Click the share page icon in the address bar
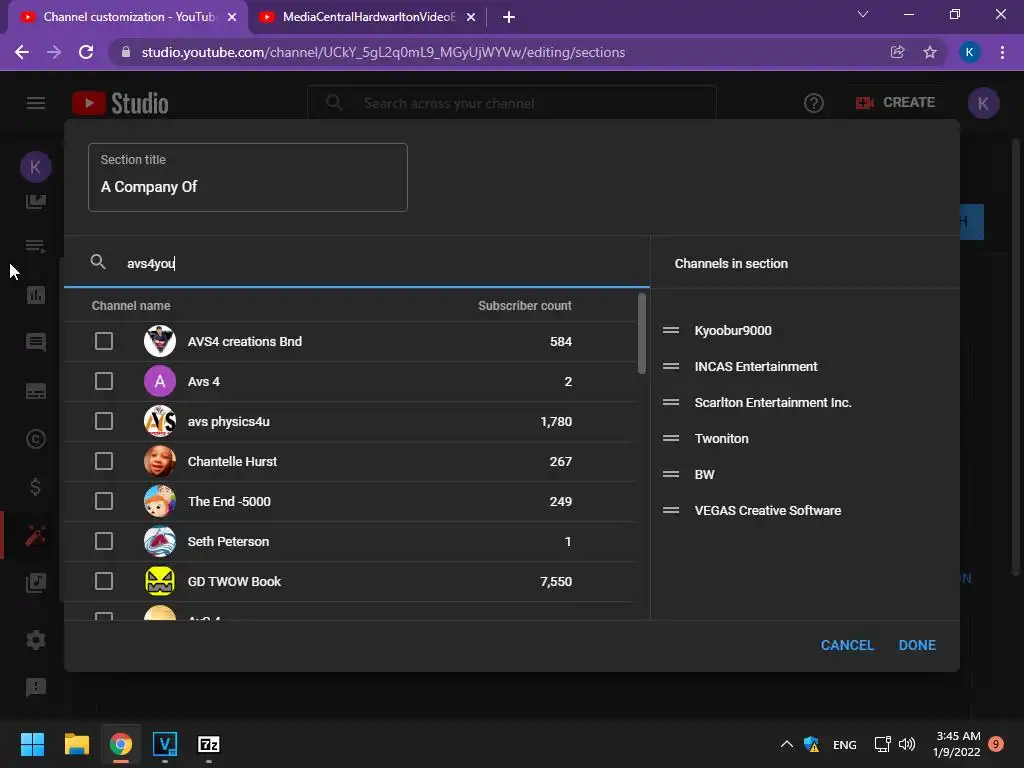 (x=897, y=52)
